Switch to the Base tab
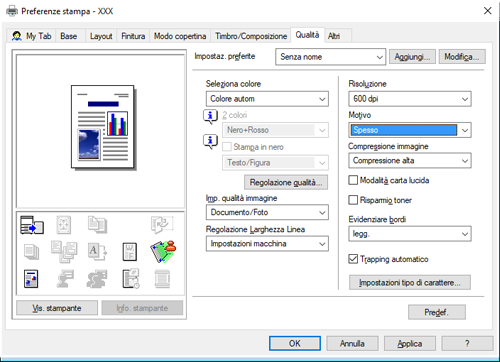This screenshot has width=500, height=362. [x=69, y=36]
